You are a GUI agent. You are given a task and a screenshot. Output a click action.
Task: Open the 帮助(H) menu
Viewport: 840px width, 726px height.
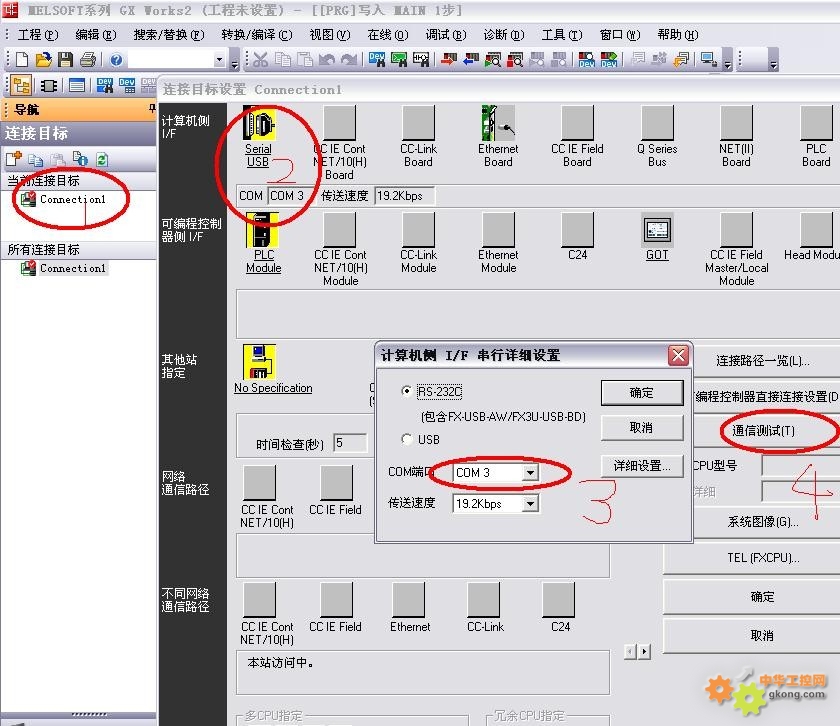(678, 35)
